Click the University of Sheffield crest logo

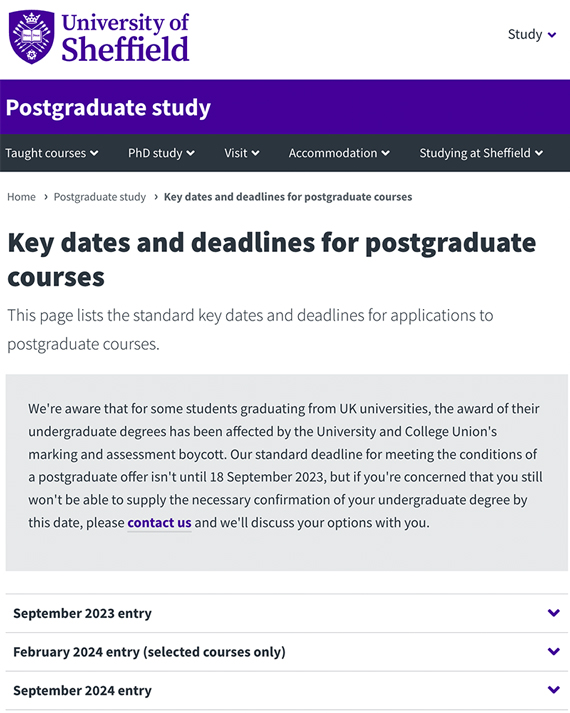(32, 37)
